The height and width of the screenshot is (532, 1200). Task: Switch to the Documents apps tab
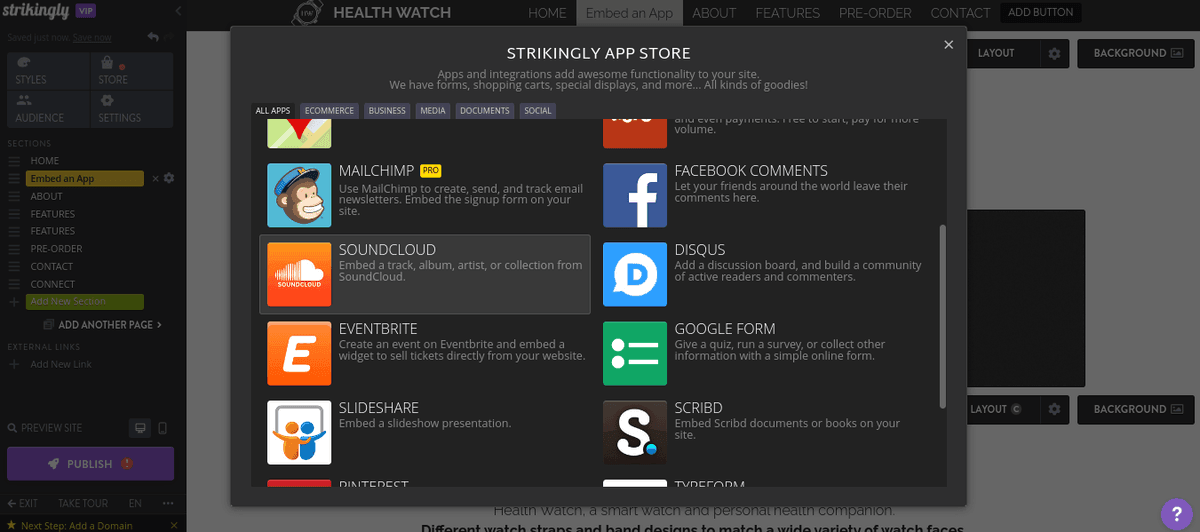[x=485, y=111]
